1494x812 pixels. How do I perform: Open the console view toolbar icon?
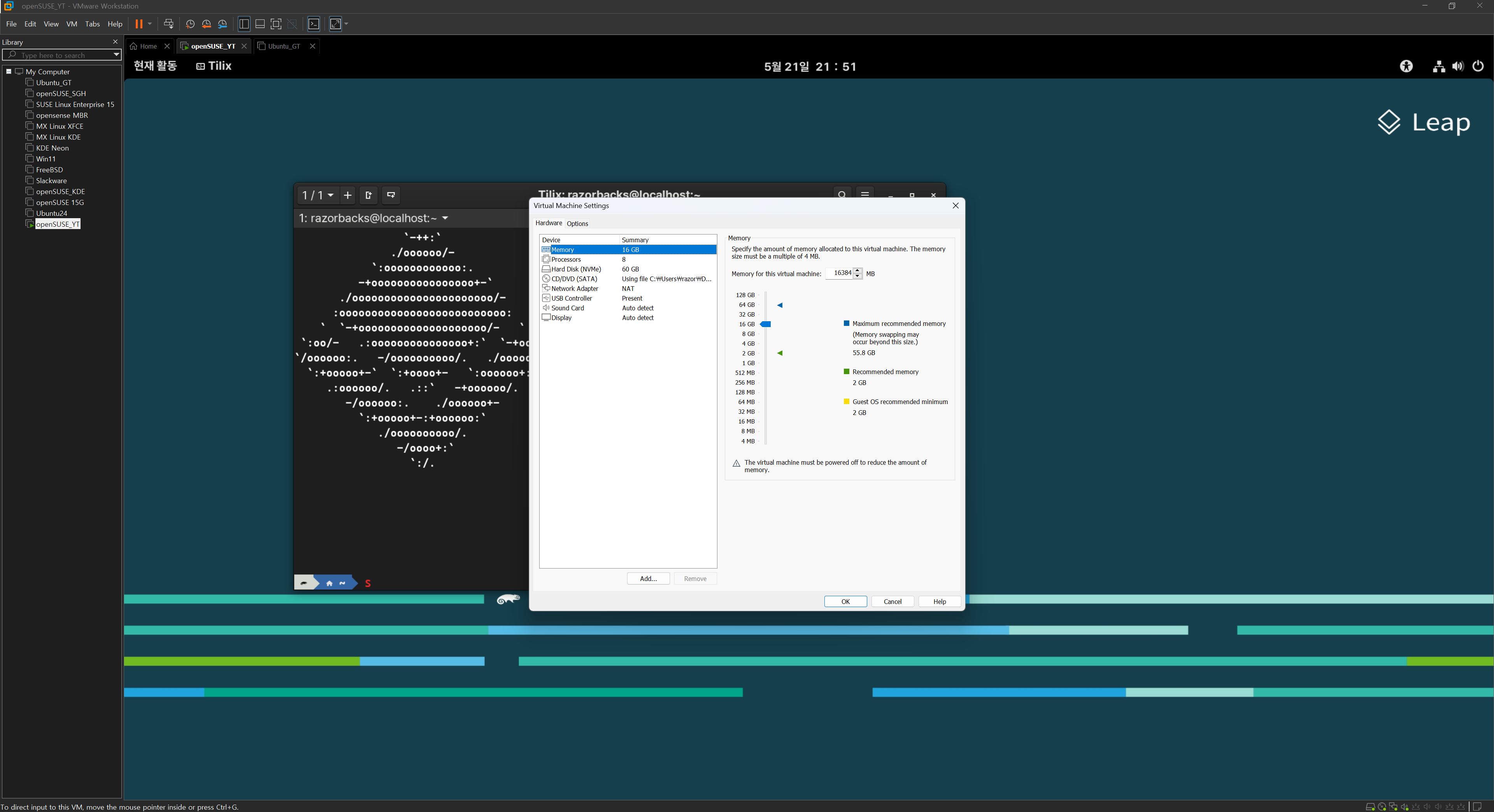[x=314, y=24]
